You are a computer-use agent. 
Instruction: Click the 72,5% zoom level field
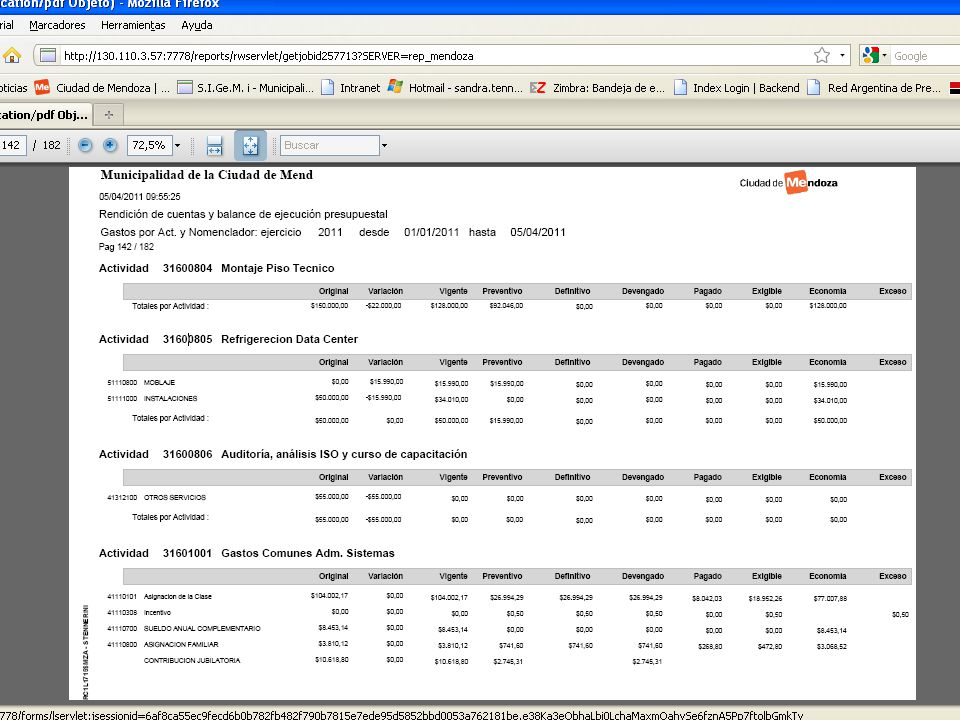pyautogui.click(x=149, y=145)
